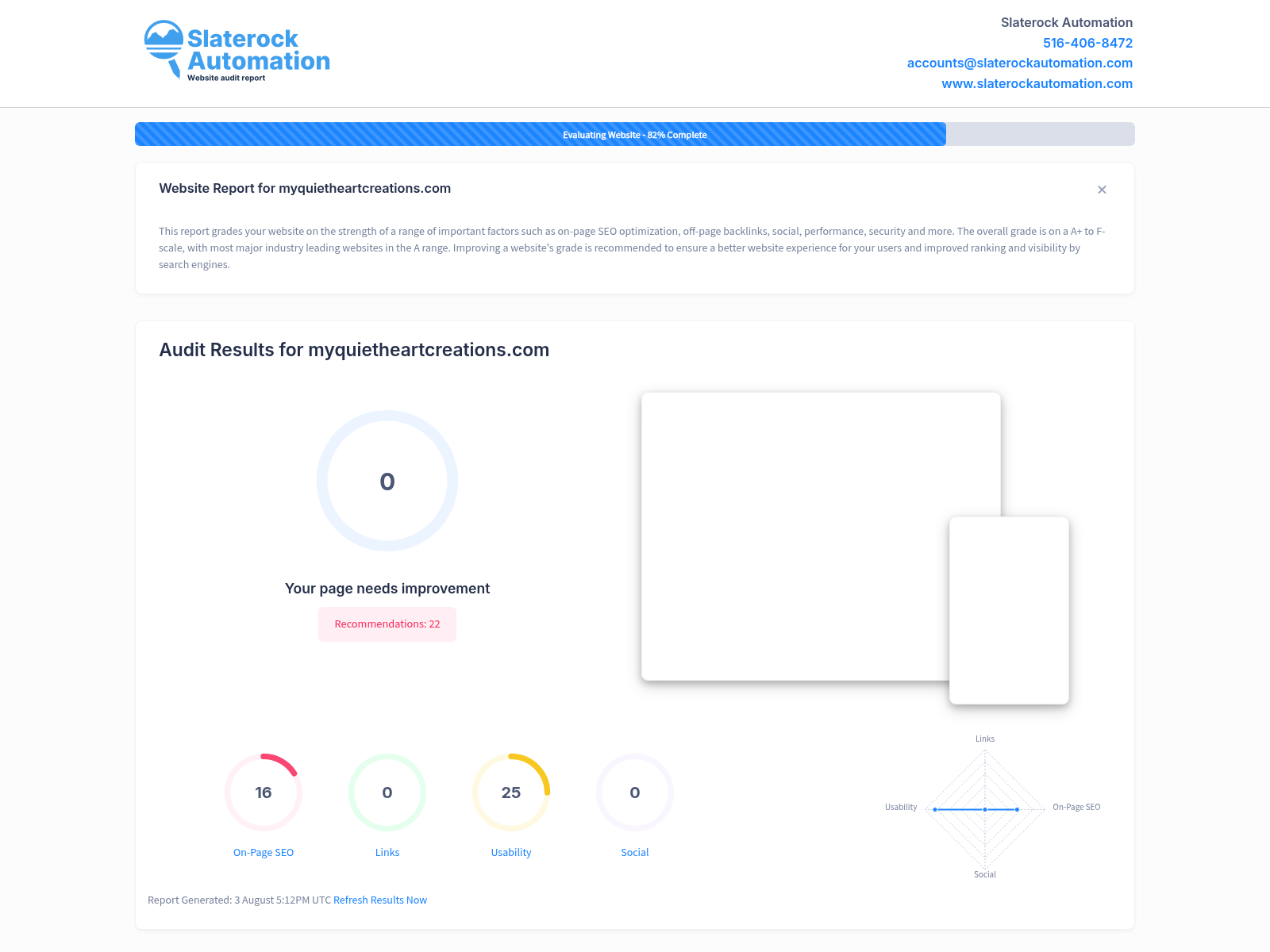Open the Social section link
1270x952 pixels.
tap(635, 852)
